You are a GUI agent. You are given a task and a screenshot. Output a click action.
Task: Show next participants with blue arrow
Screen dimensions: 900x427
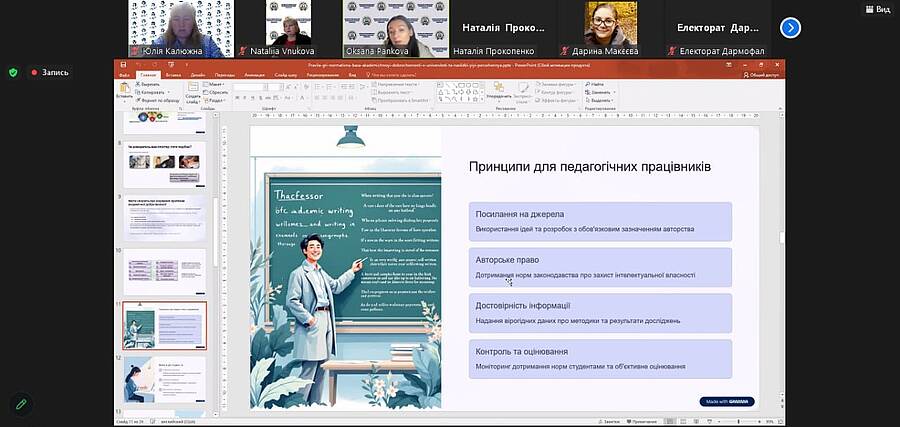click(x=790, y=27)
